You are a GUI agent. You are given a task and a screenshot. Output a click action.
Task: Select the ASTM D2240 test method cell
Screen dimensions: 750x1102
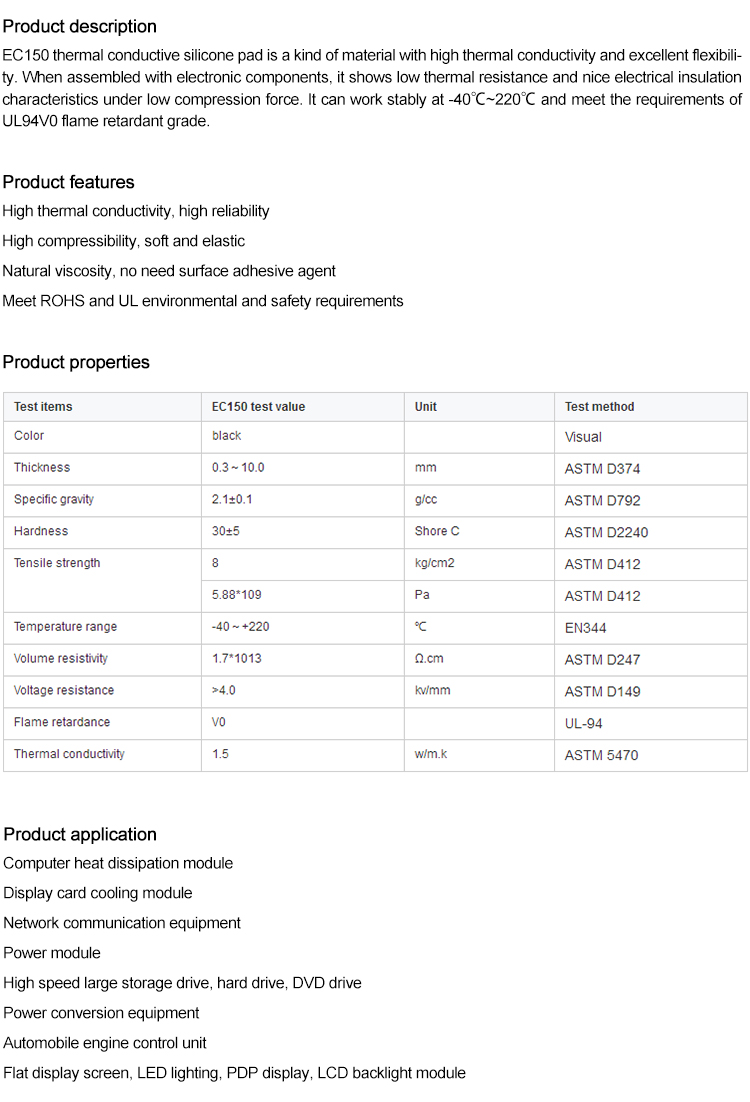click(x=606, y=532)
